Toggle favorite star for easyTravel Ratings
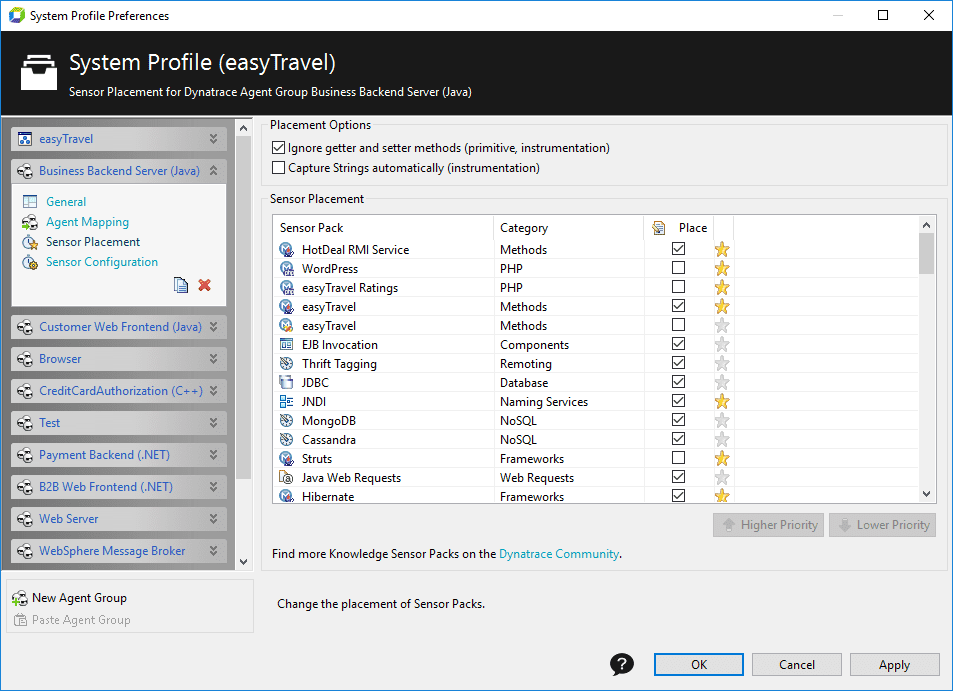 pos(722,287)
